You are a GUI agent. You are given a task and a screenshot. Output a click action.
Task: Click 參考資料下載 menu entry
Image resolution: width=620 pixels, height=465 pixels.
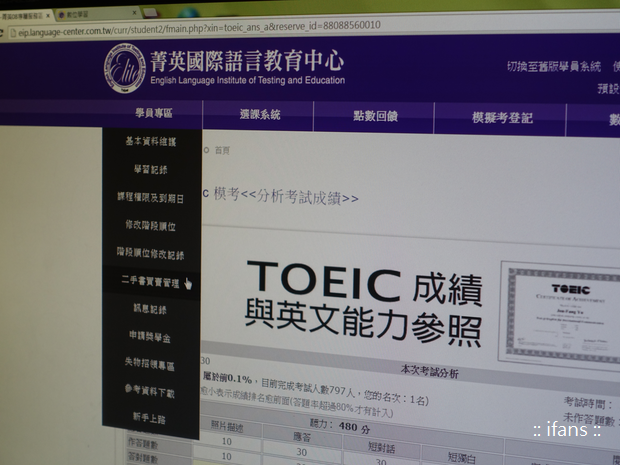tap(150, 391)
